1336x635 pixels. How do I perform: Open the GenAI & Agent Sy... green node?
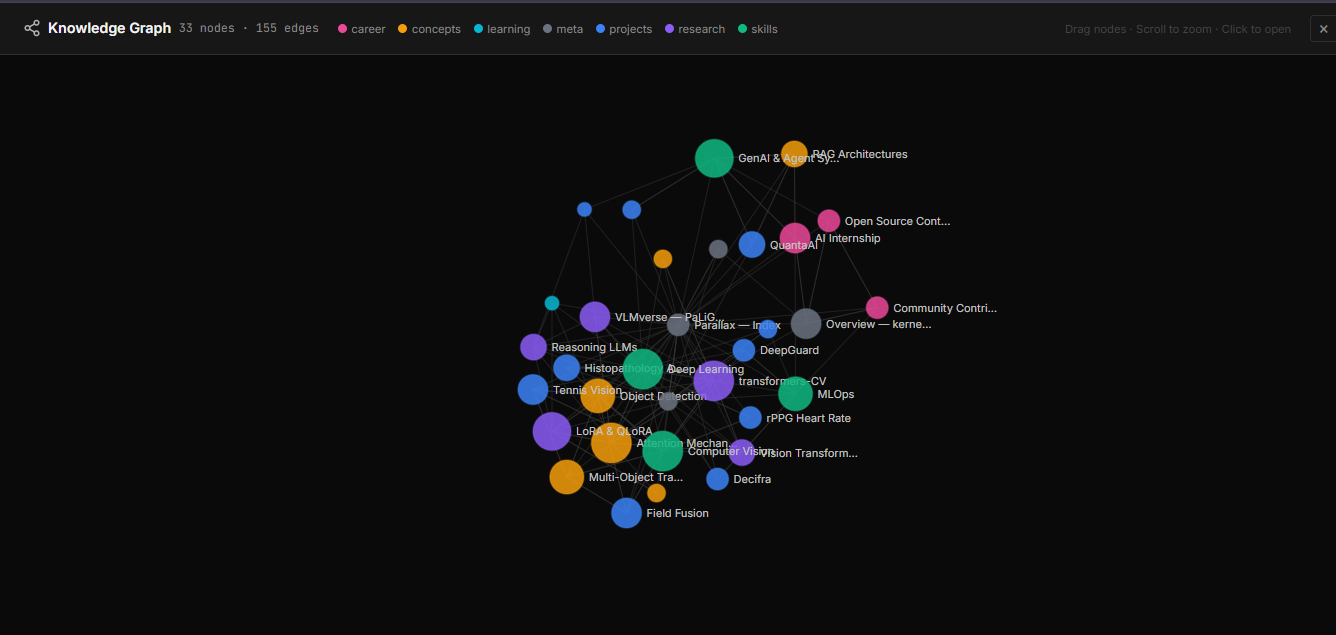(x=714, y=158)
